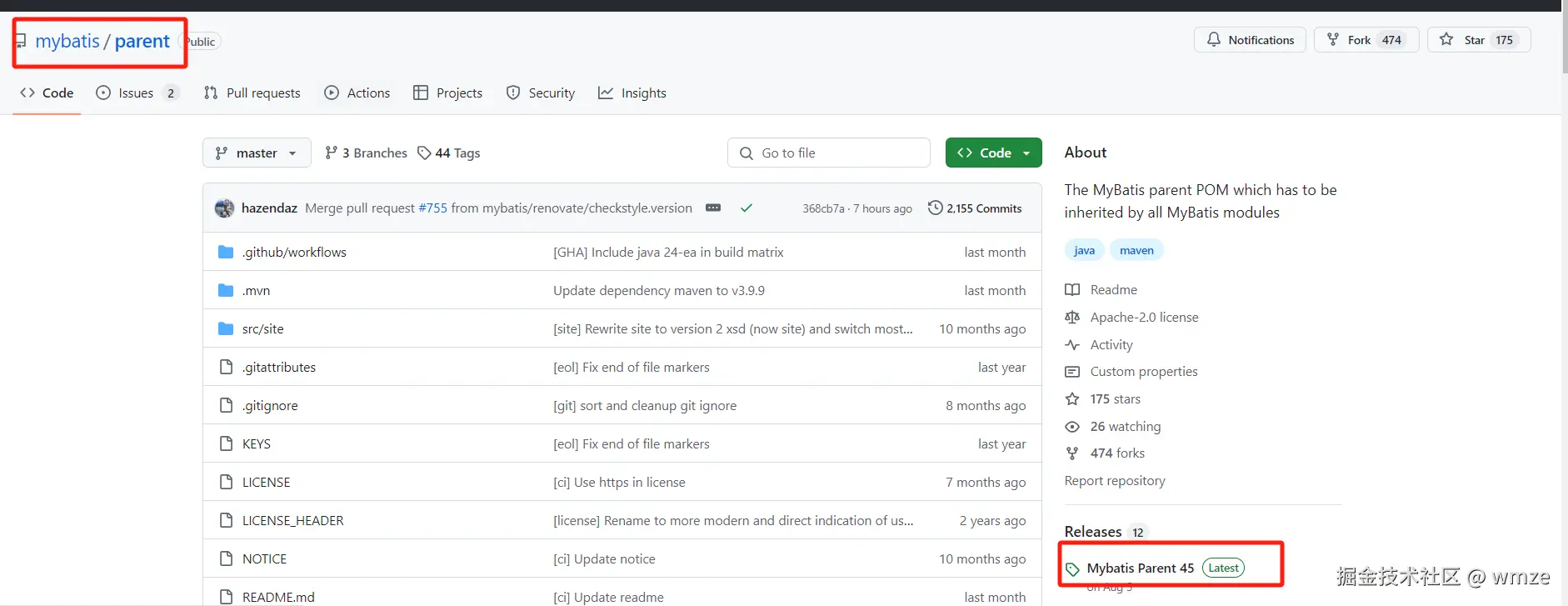1568x606 pixels.
Task: Open commit 368cb7a
Action: click(823, 208)
